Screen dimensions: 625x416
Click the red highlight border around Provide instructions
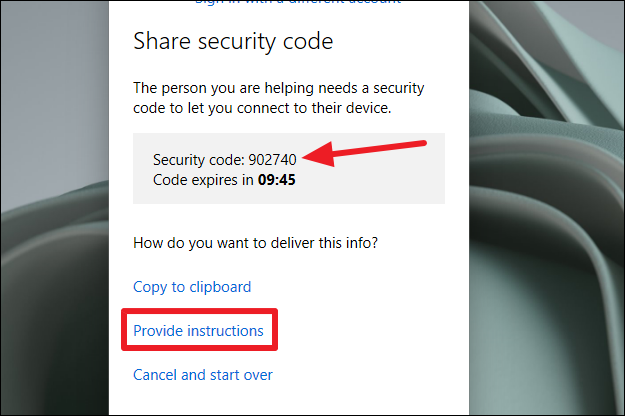click(x=199, y=311)
